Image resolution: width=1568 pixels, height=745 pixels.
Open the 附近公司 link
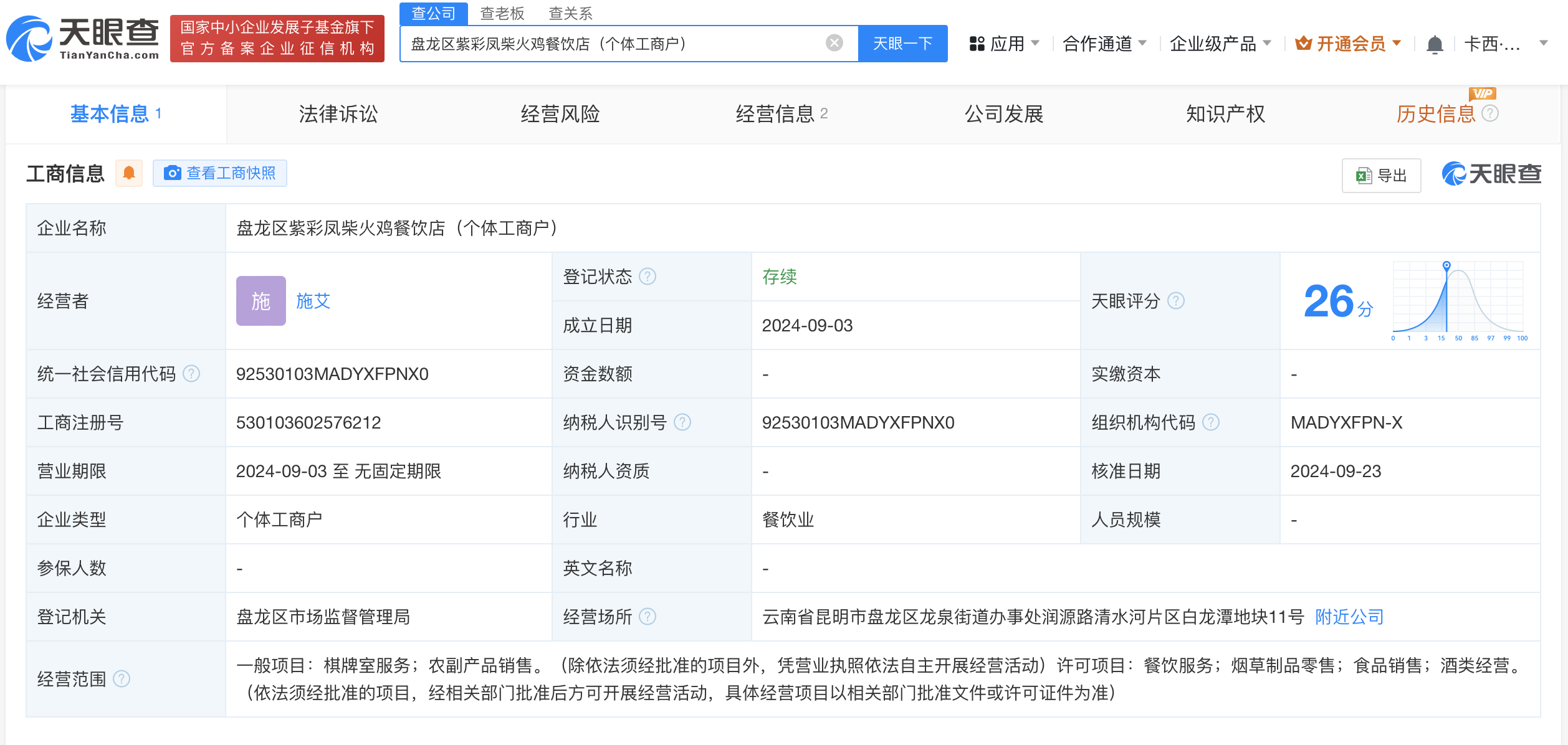coord(1349,617)
